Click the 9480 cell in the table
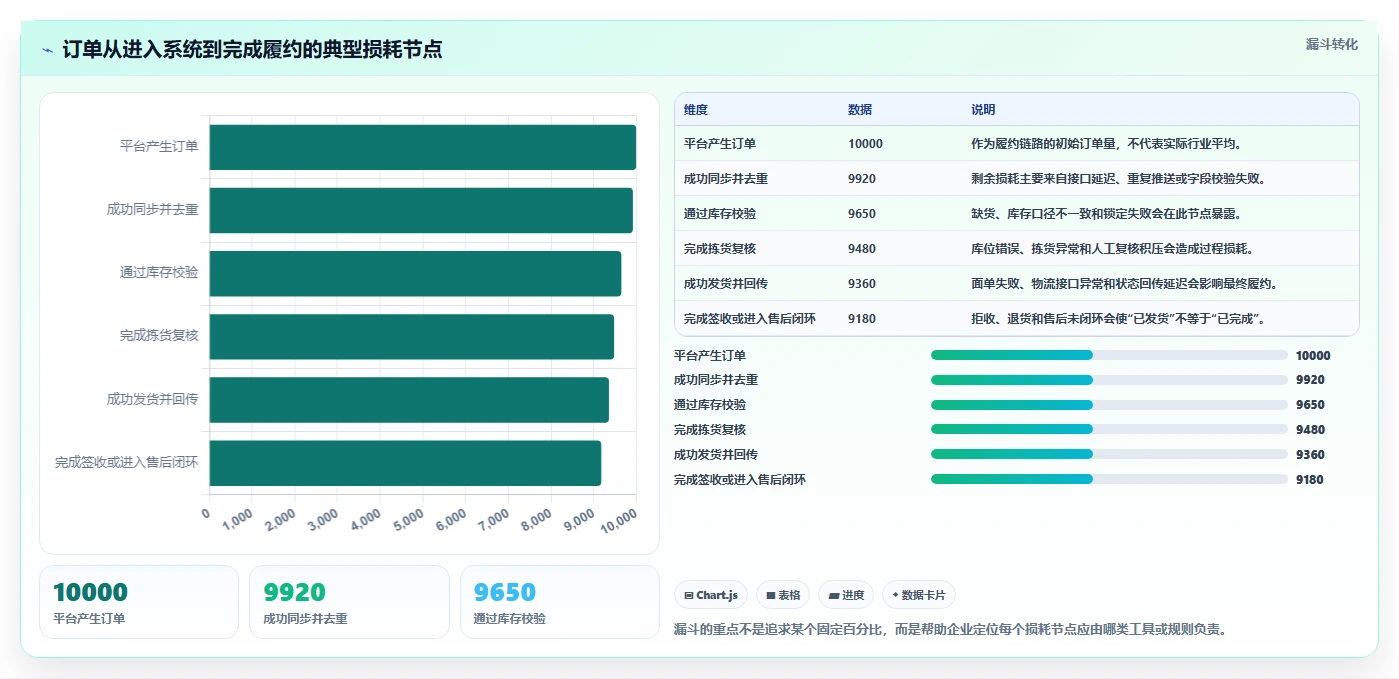The width and height of the screenshot is (1399, 679). coord(862,249)
